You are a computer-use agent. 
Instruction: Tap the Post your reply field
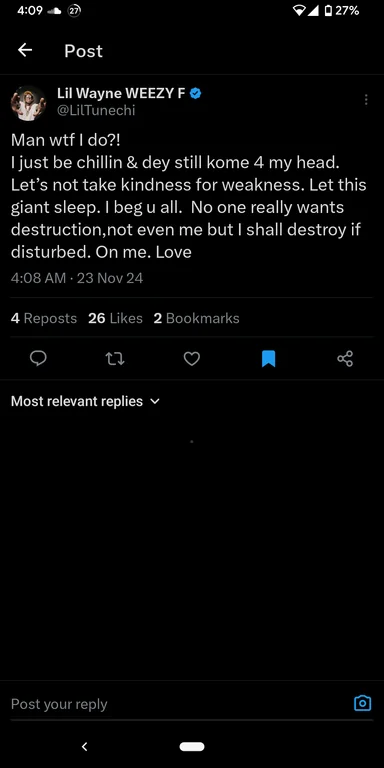[179, 704]
